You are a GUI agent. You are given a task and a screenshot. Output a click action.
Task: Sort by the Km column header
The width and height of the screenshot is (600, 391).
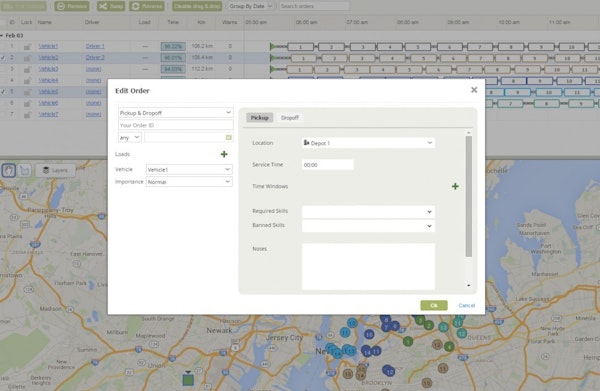(x=201, y=22)
